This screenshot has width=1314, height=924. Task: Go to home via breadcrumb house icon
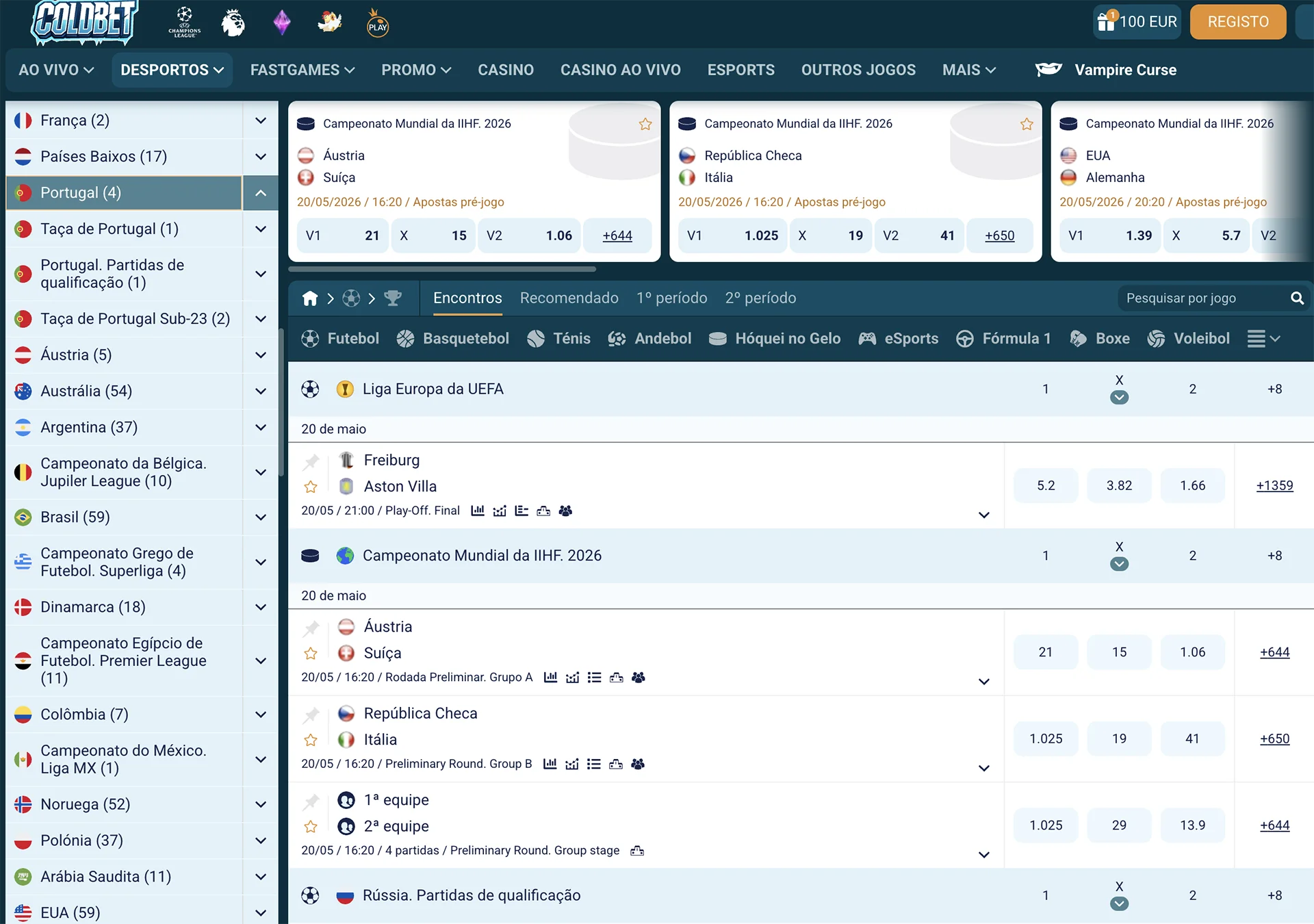(x=310, y=298)
